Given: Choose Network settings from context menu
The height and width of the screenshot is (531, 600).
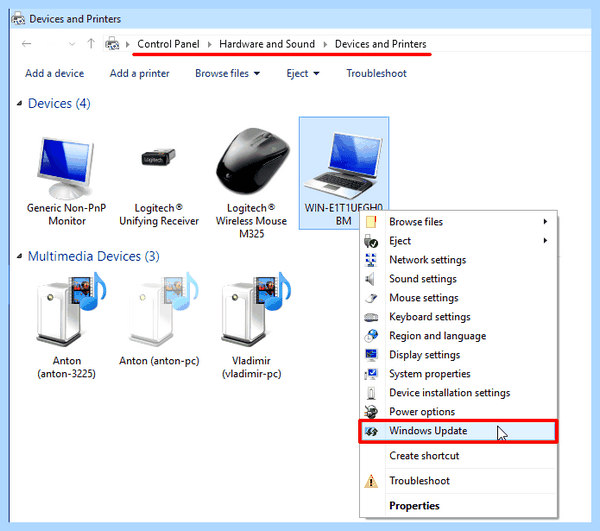Looking at the screenshot, I should pos(458,260).
